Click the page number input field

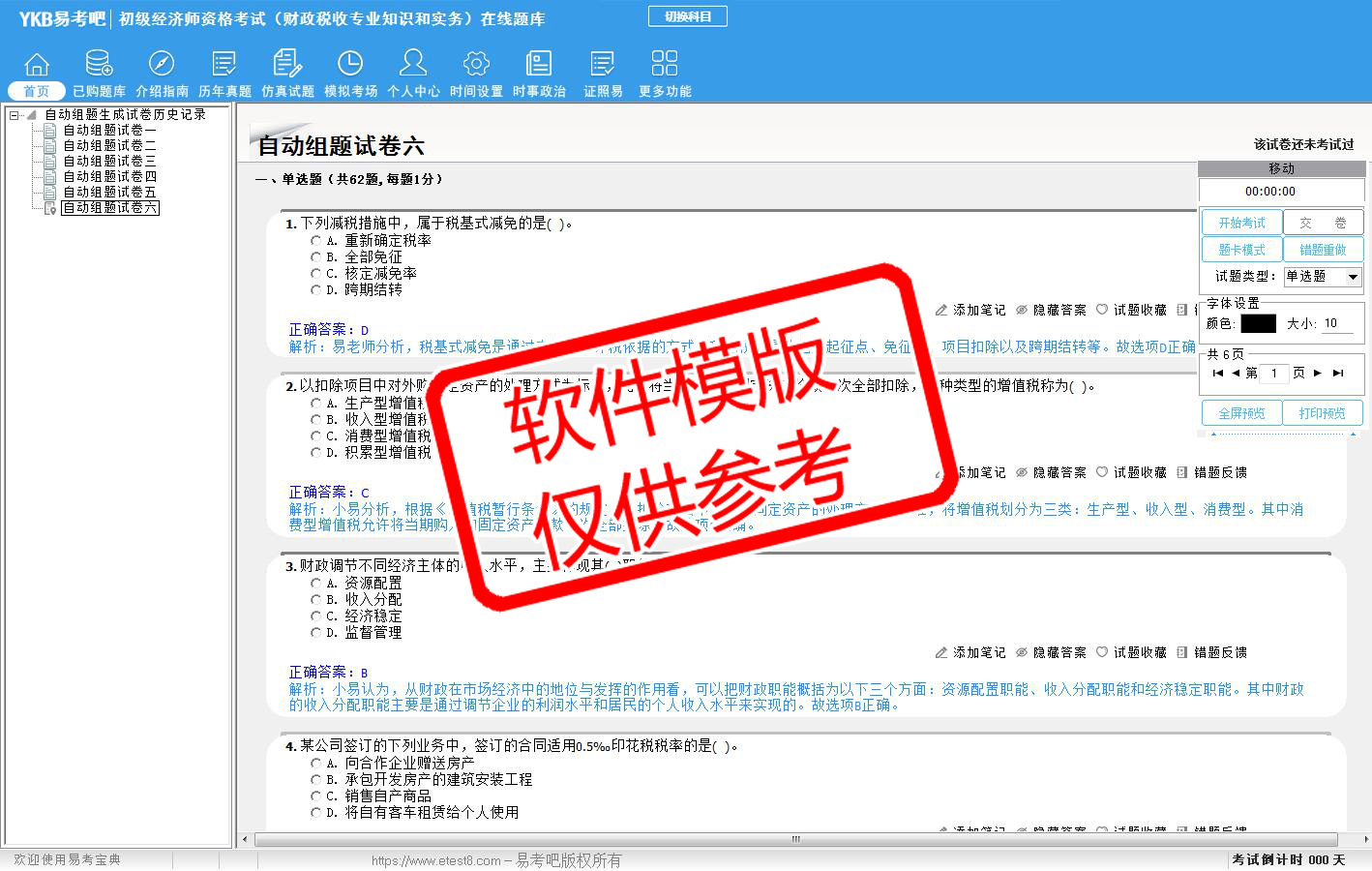click(x=1274, y=374)
